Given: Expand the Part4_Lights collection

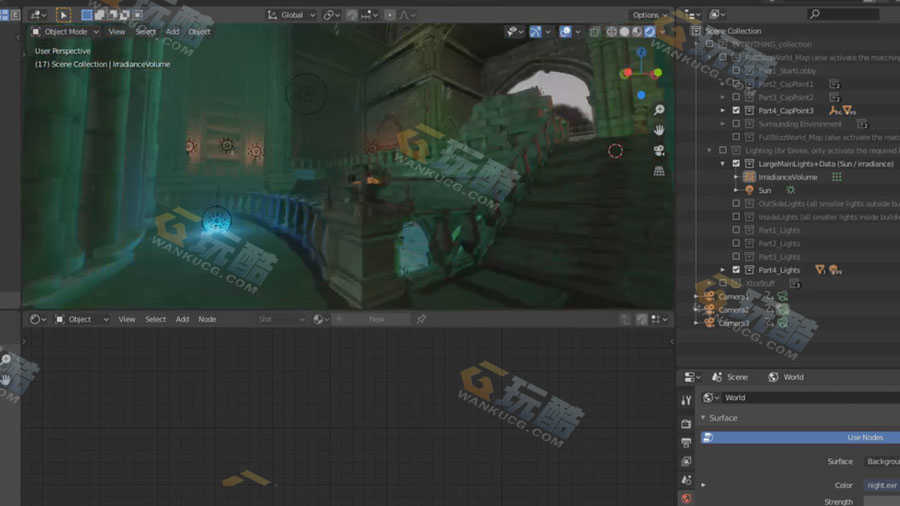Looking at the screenshot, I should coord(723,270).
